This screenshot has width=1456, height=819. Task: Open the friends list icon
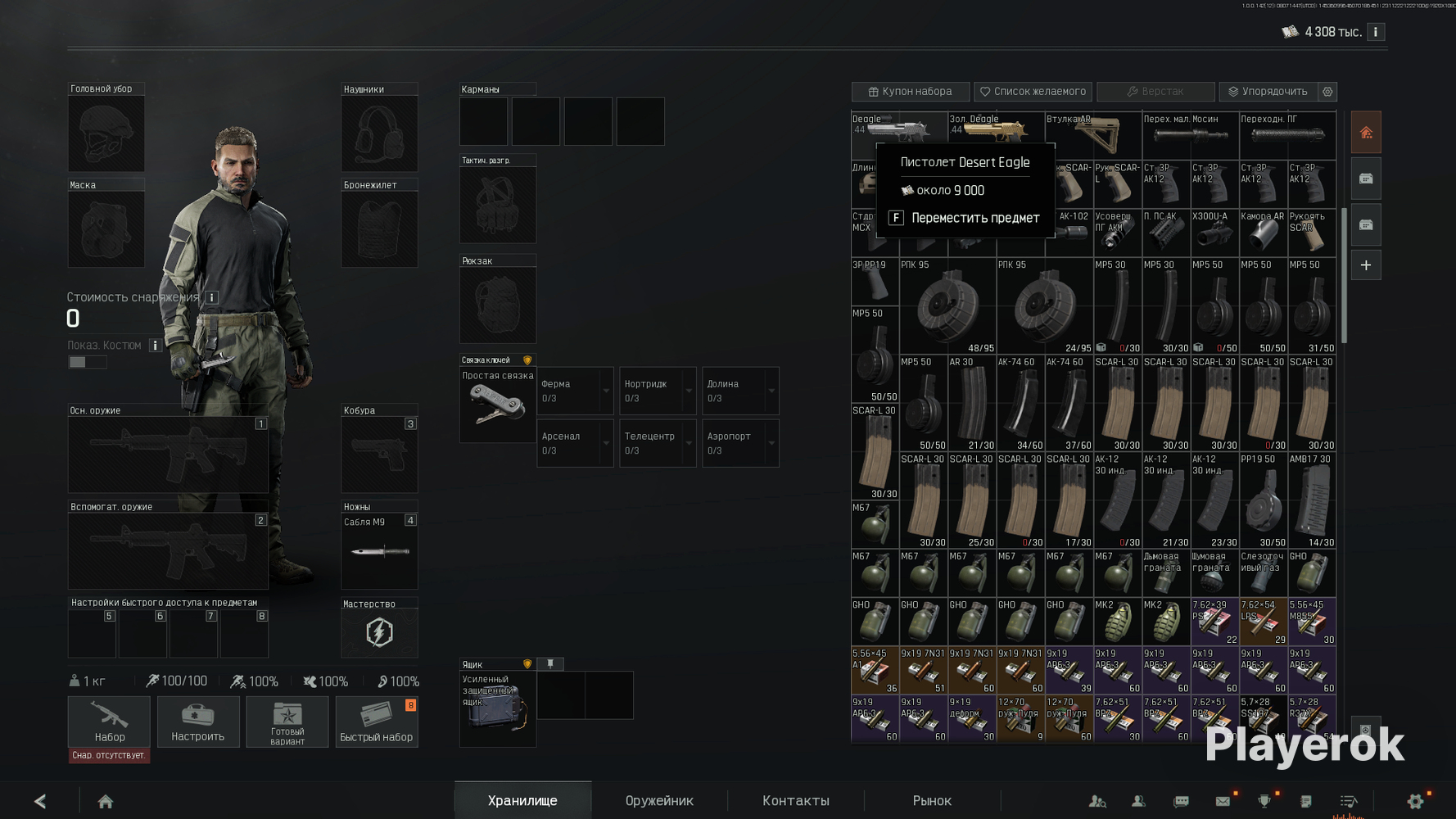pyautogui.click(x=1138, y=801)
